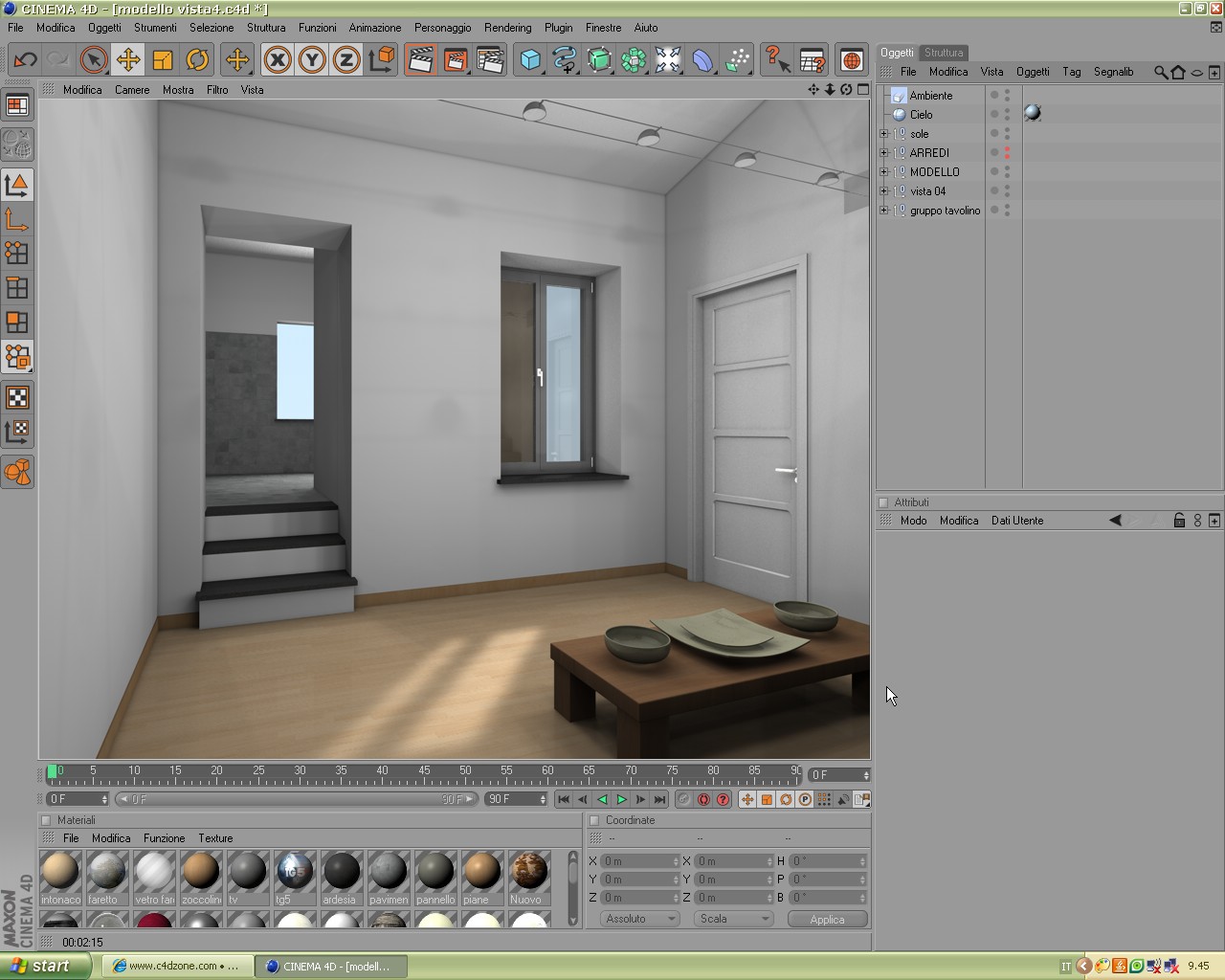Viewport: 1225px width, 980px height.
Task: Render the active view clapperboard icon
Action: (420, 60)
